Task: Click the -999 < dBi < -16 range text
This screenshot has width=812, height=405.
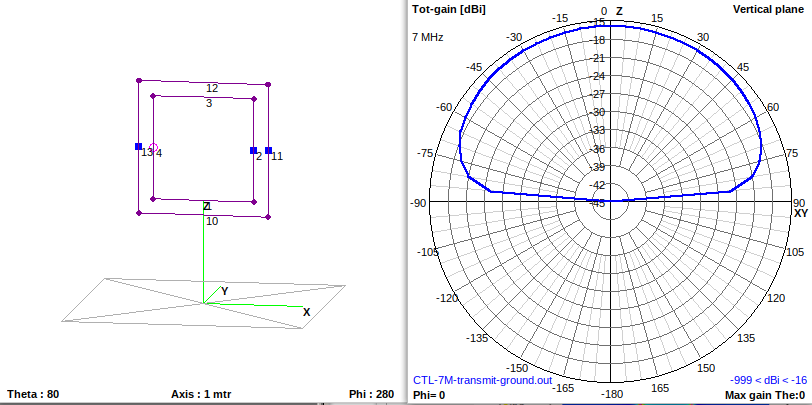Action: tap(767, 380)
